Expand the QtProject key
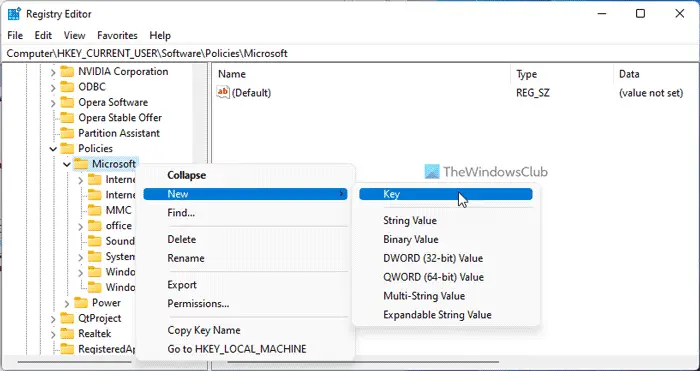This screenshot has width=700, height=371. pos(53,319)
